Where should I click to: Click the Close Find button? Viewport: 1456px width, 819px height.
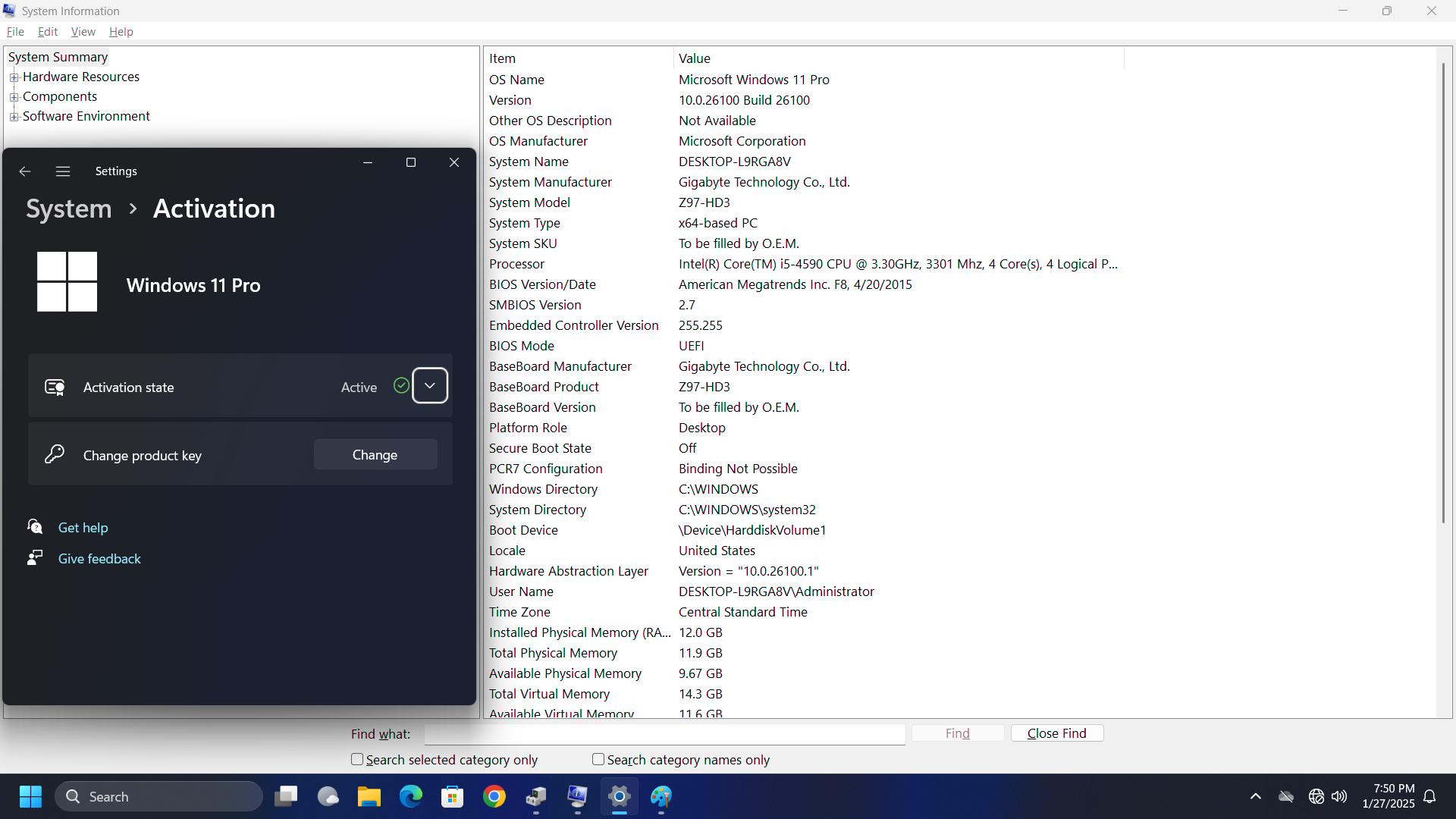coord(1057,733)
